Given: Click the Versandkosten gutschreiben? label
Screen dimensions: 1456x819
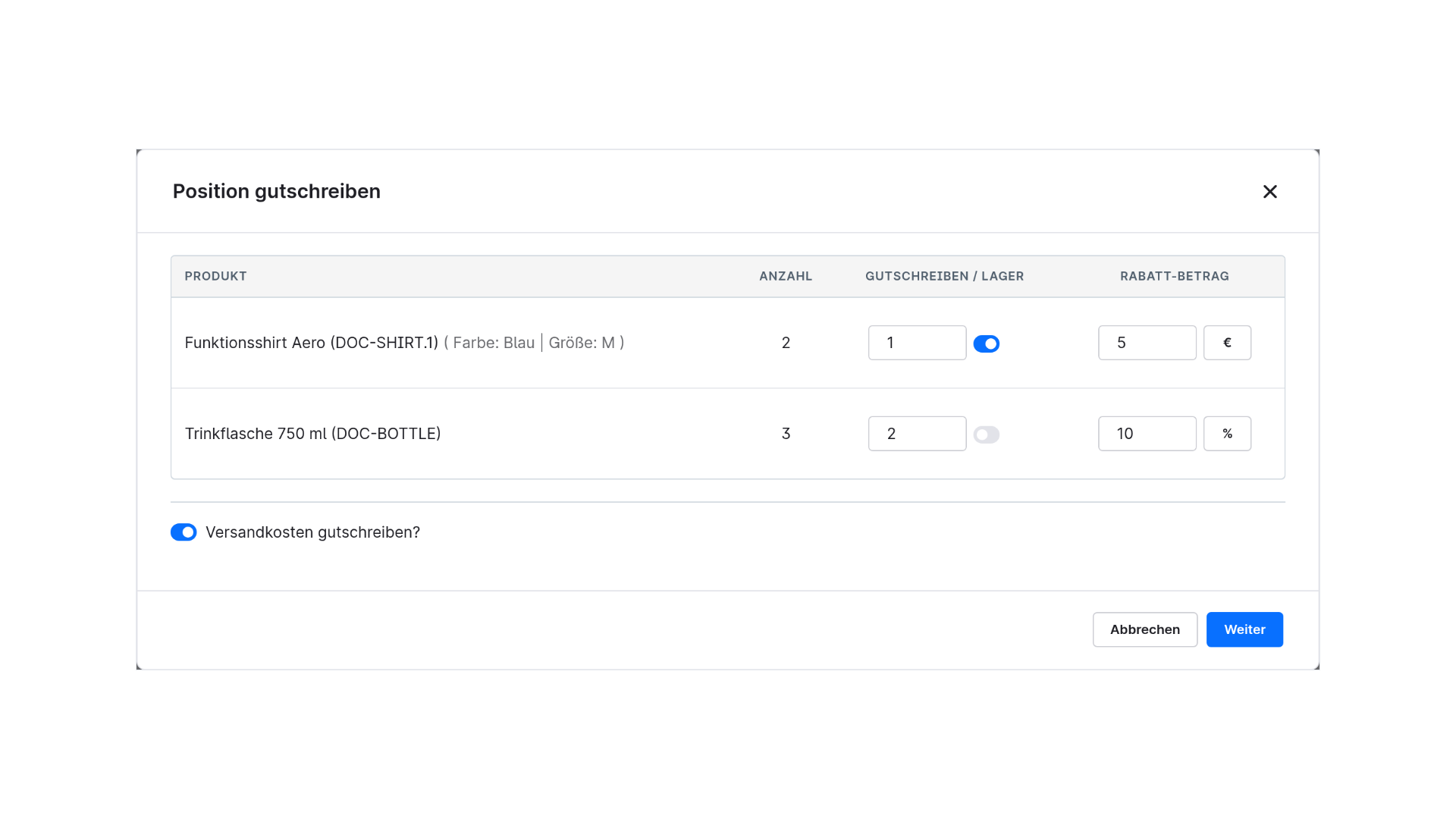Looking at the screenshot, I should tap(312, 532).
